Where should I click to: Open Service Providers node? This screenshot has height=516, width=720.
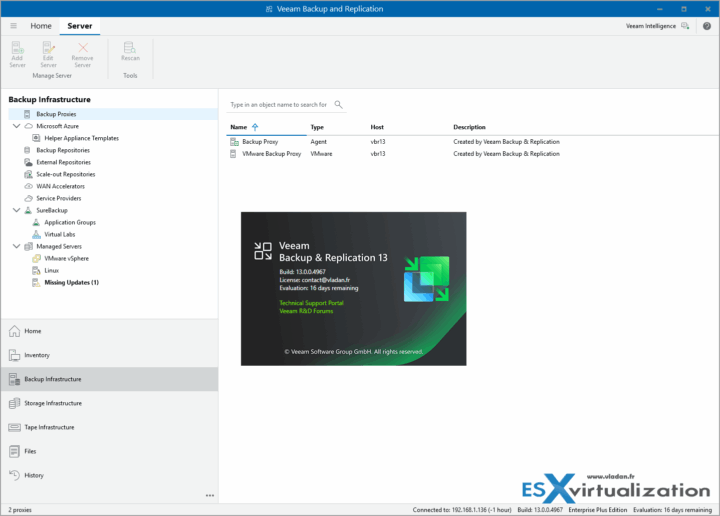tap(59, 198)
